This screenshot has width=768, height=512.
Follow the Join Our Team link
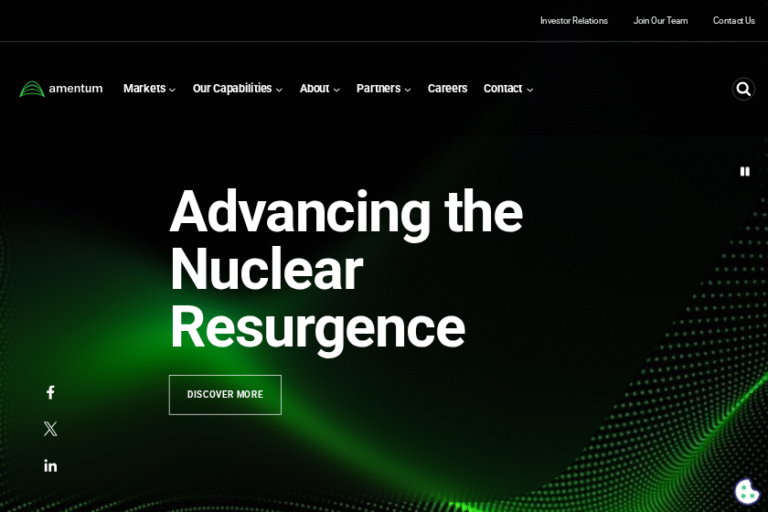click(x=660, y=21)
